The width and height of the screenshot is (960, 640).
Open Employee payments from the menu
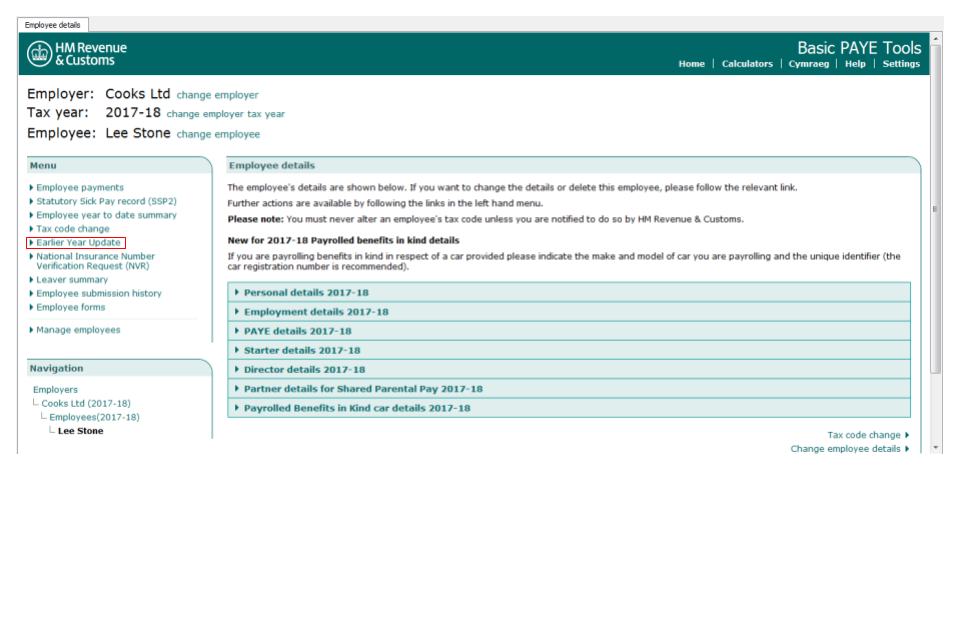coord(80,187)
